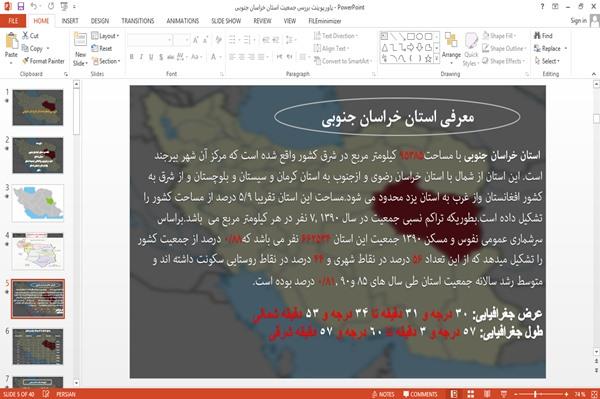Open PowerPoint Help question mark
Viewport: 600px width, 399px height.
point(542,7)
